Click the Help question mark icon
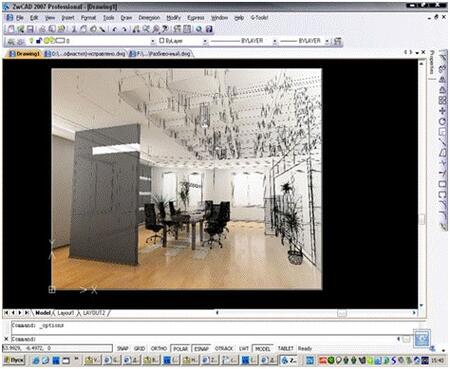 pyautogui.click(x=209, y=29)
